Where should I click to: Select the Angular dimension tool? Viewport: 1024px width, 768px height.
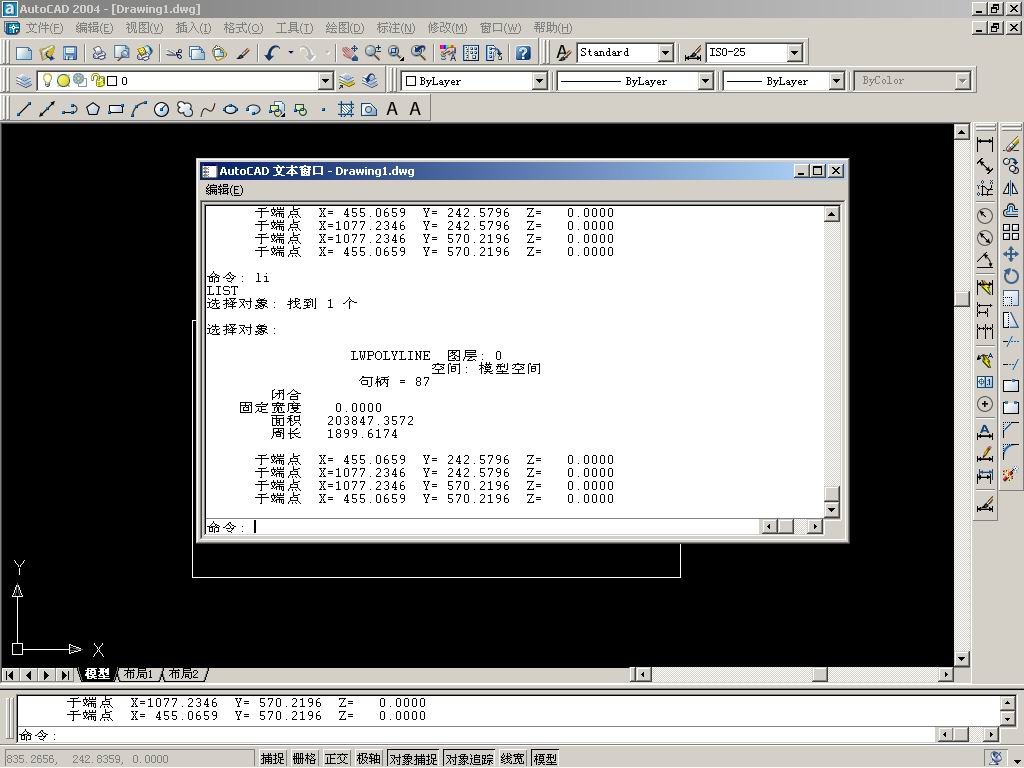pos(985,259)
